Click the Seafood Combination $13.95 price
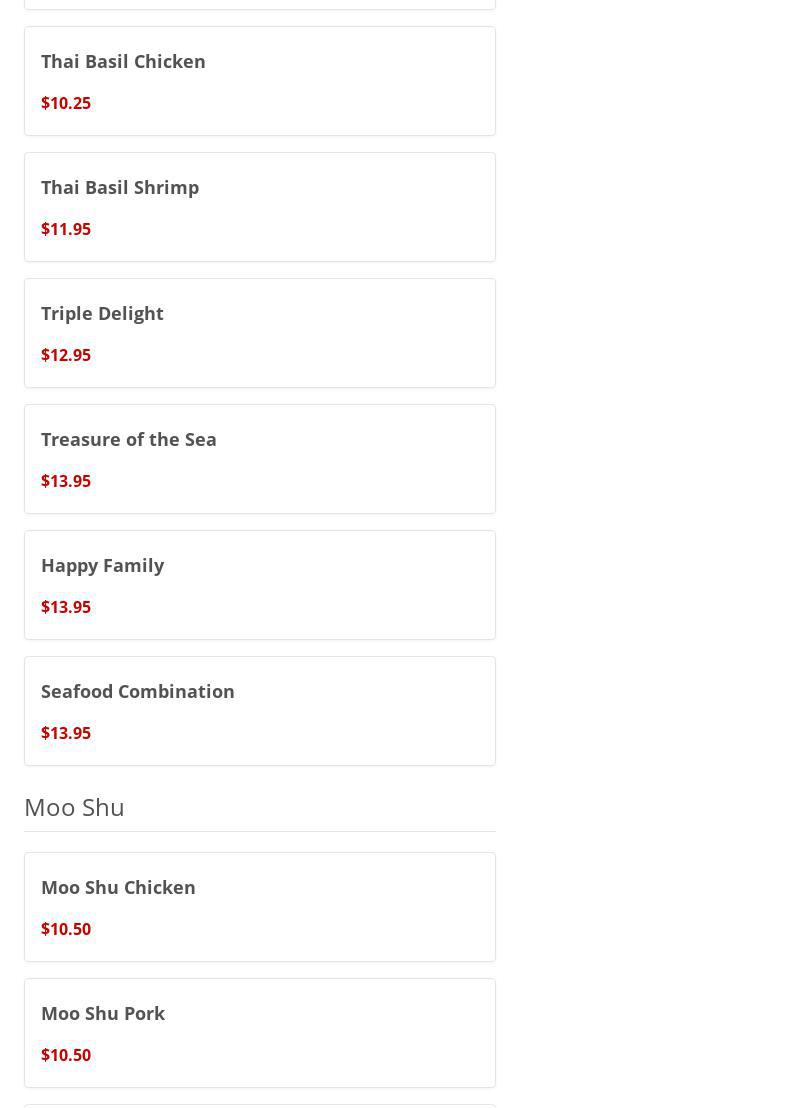Screen dimensions: 785x1108 66,733
